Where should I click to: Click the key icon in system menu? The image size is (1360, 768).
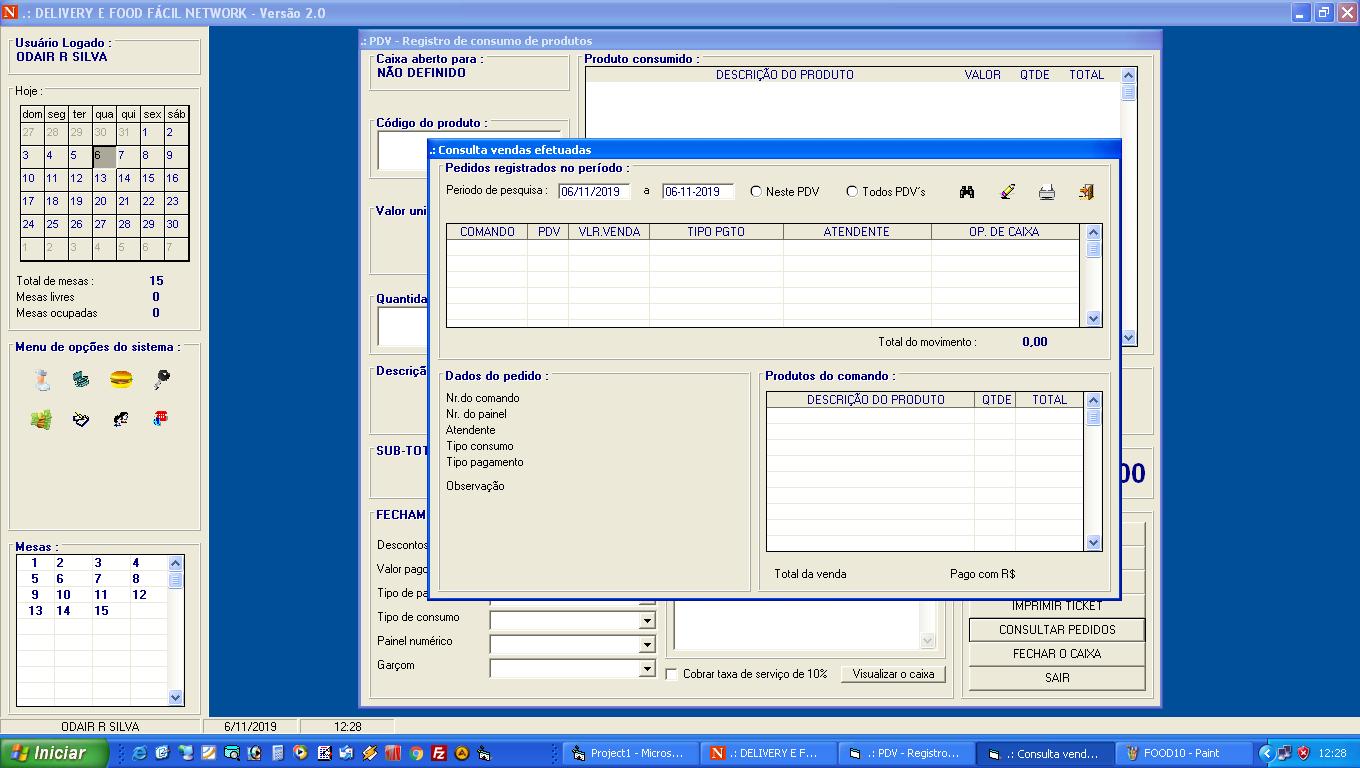[161, 380]
